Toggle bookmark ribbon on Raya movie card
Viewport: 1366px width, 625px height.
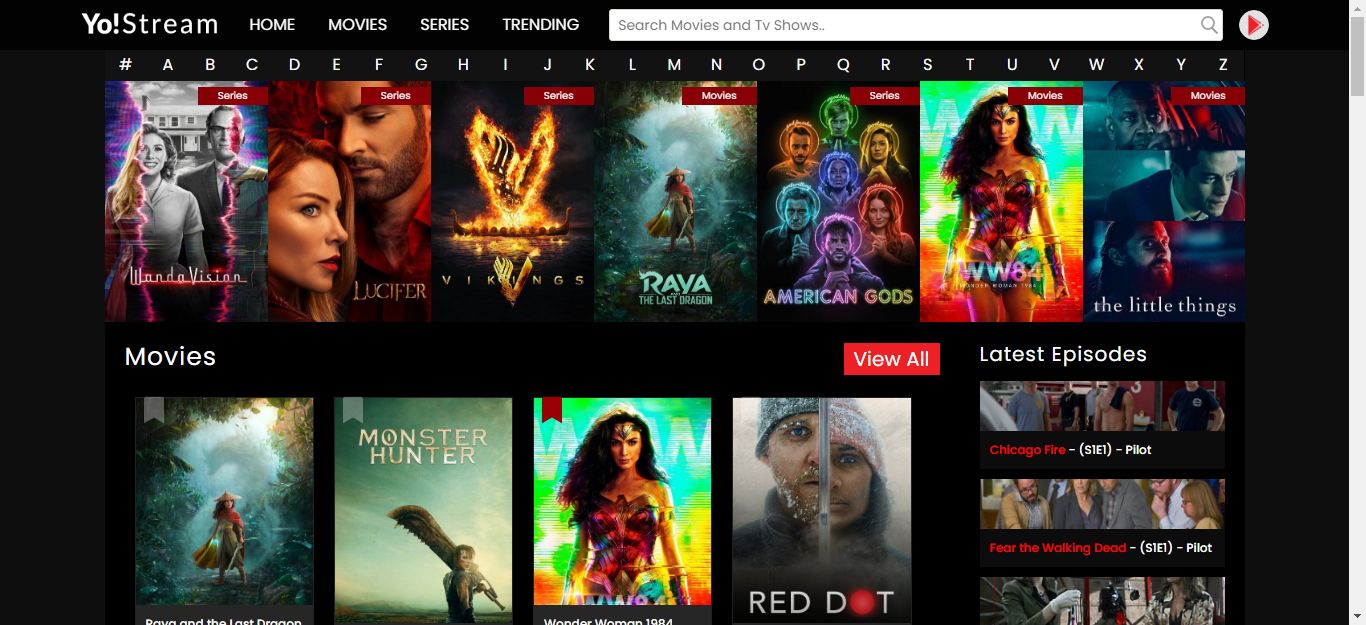pos(154,410)
